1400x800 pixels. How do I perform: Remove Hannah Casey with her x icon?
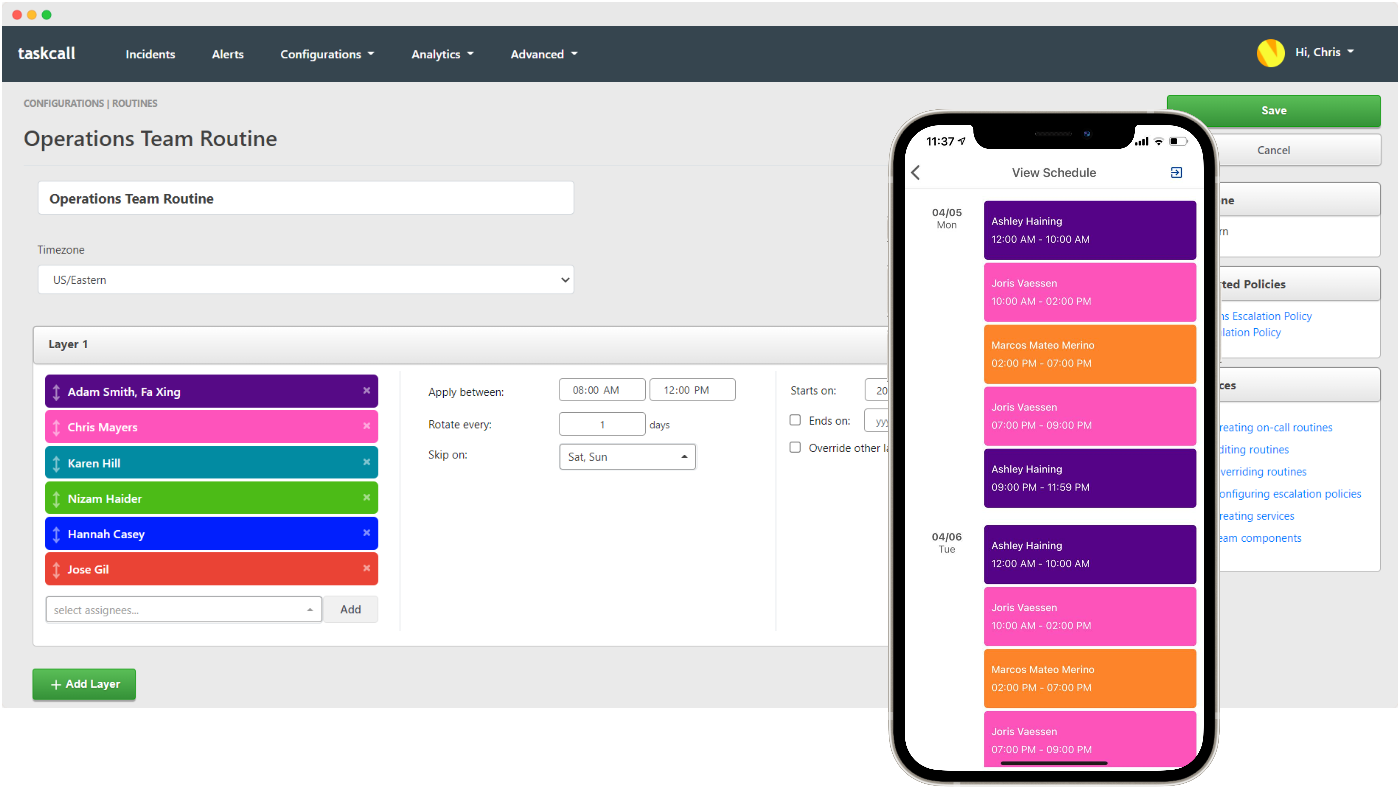[x=367, y=533]
